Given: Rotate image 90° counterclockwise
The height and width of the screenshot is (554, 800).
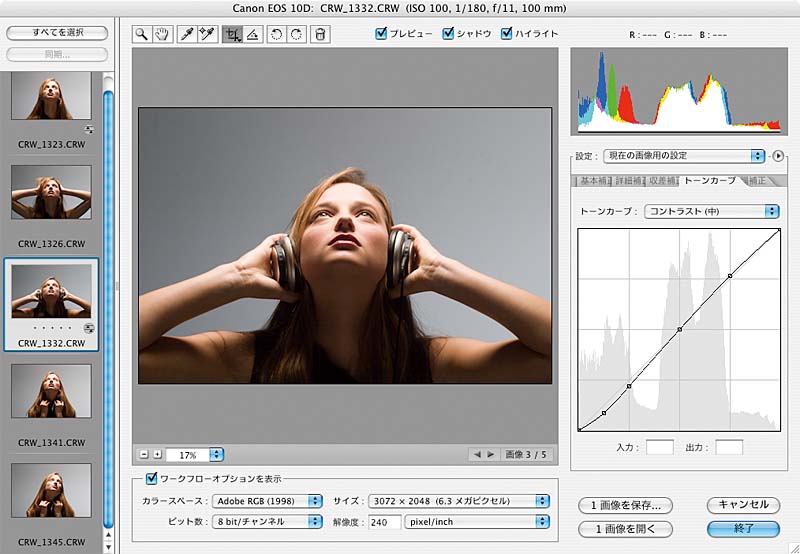Looking at the screenshot, I should click(277, 34).
